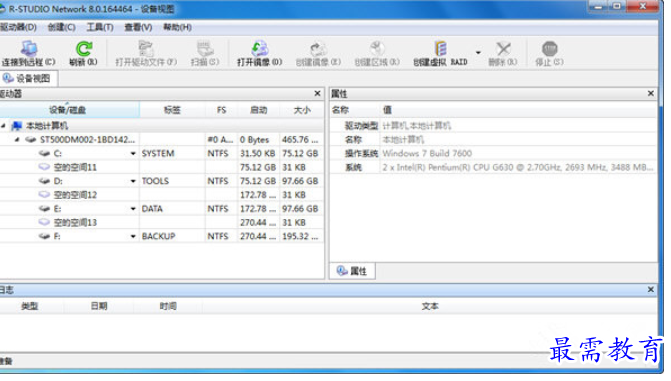Open dropdown arrow on E: row
Viewport: 671px width, 381px height.
click(133, 209)
